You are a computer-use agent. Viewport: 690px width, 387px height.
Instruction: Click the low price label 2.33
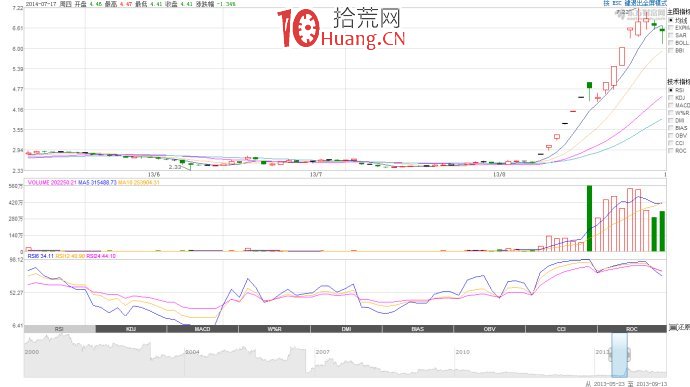tap(175, 167)
